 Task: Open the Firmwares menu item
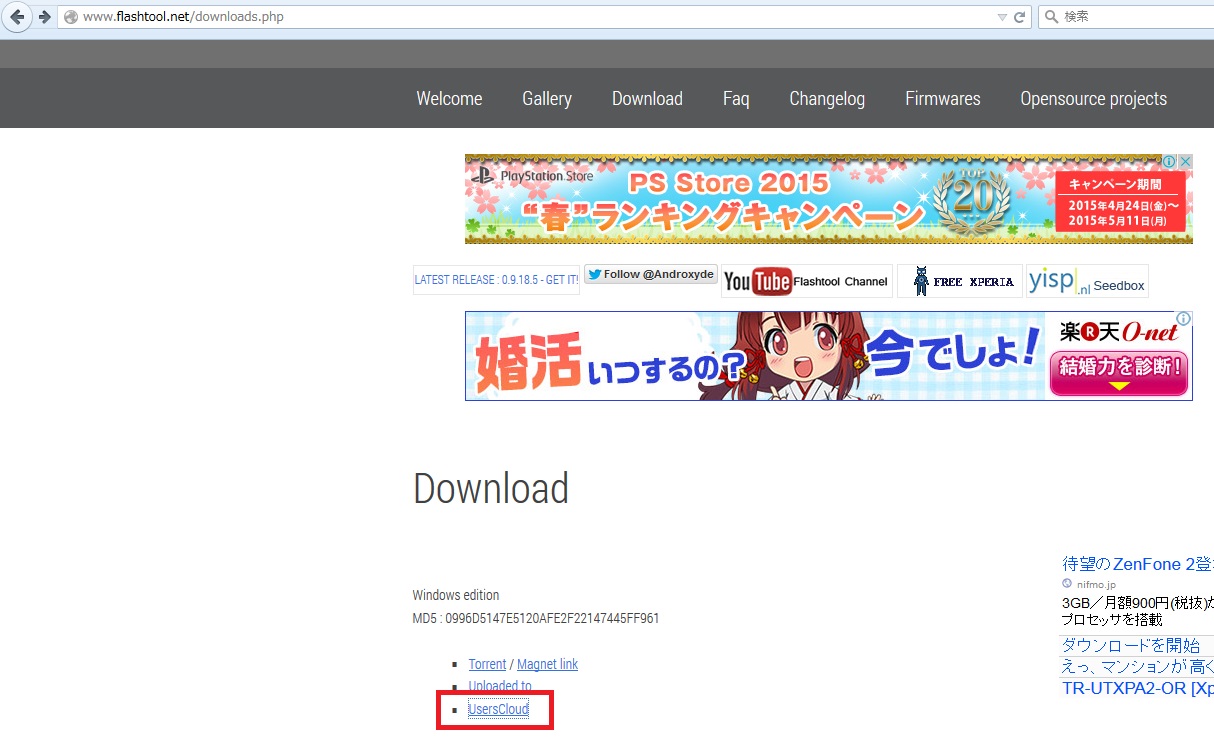[x=943, y=98]
